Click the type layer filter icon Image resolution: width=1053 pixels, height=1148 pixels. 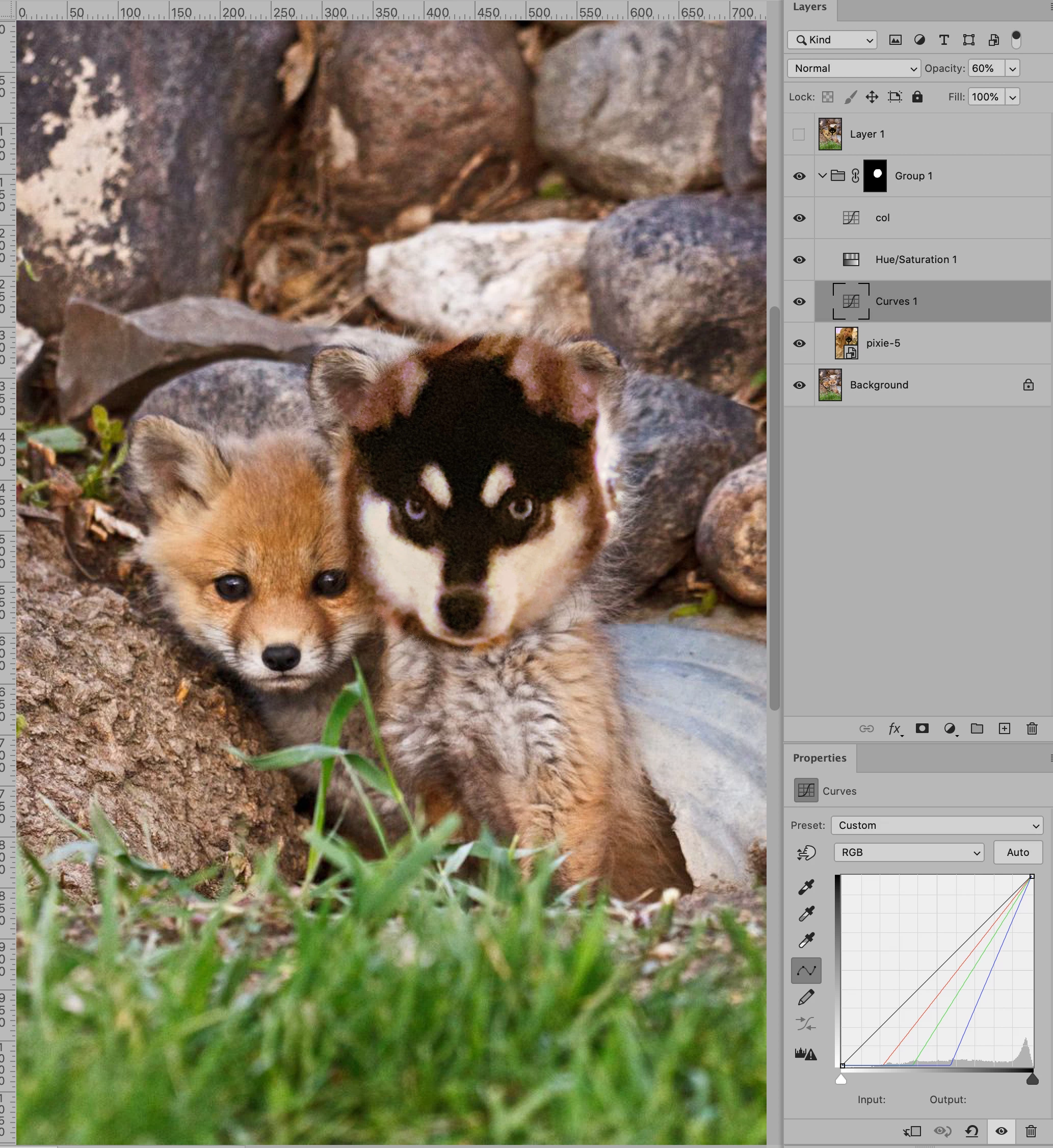943,40
